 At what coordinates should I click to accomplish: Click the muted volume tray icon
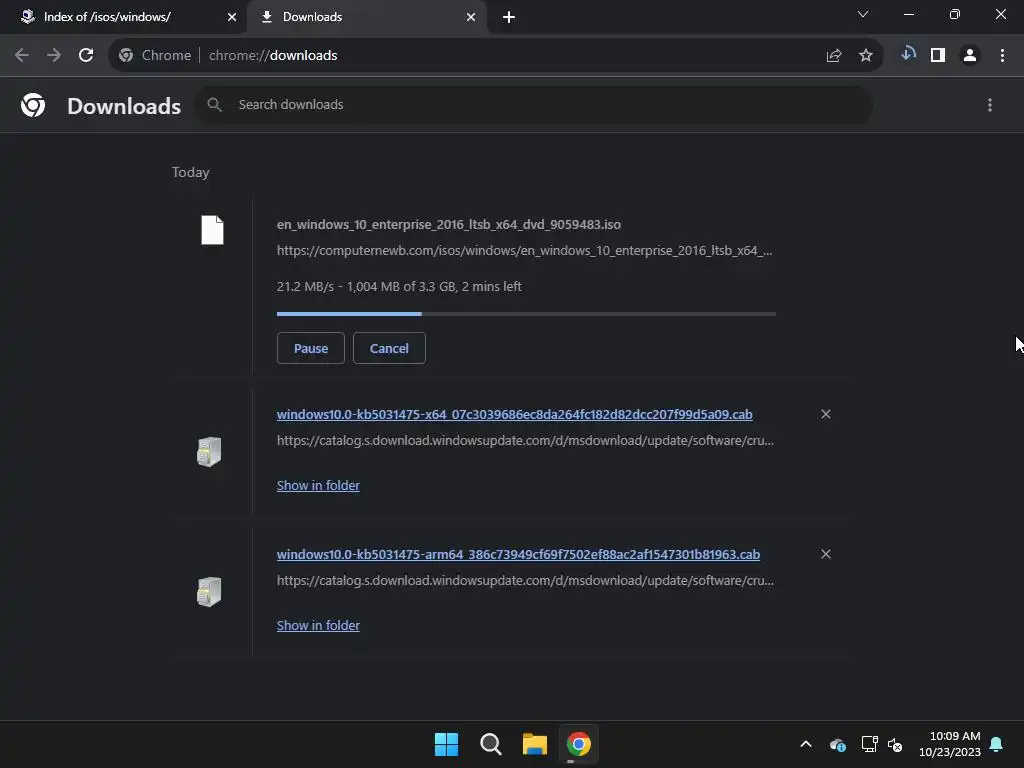tap(895, 744)
